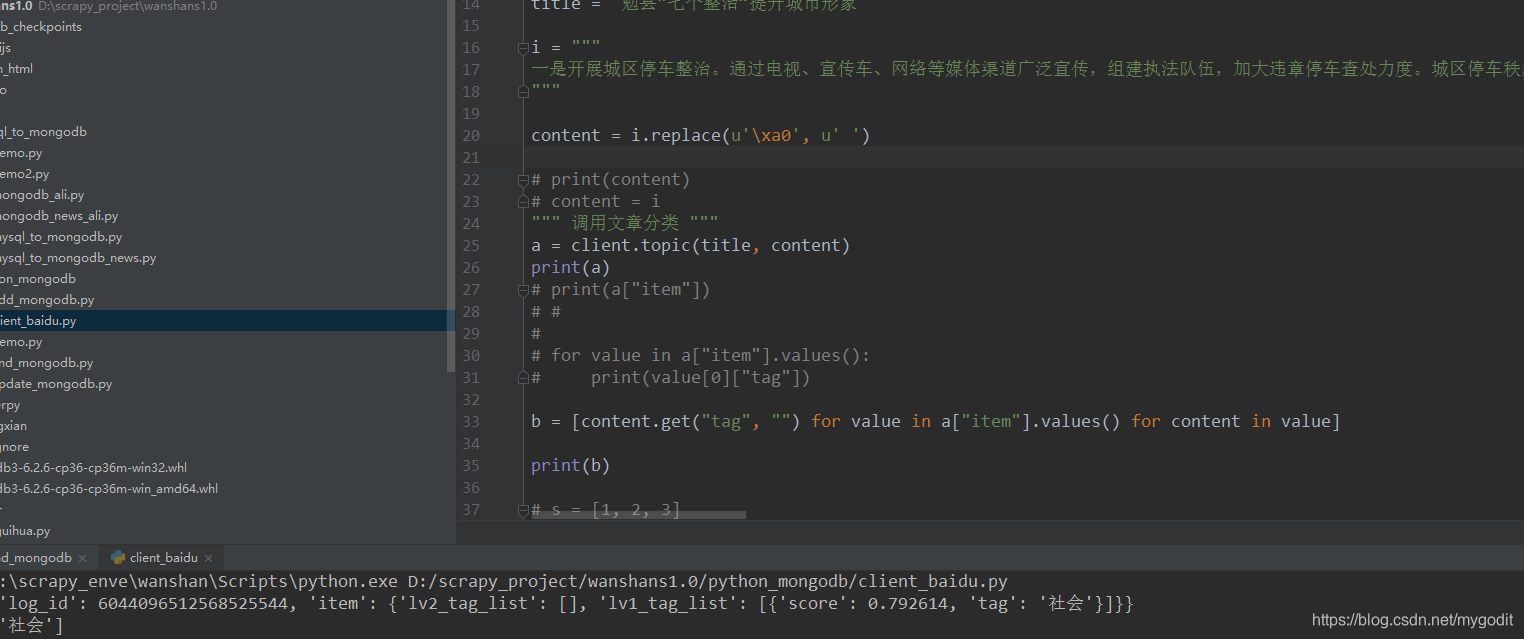Open the file ending in emo2.py
Viewport: 1524px width, 639px height.
click(24, 174)
